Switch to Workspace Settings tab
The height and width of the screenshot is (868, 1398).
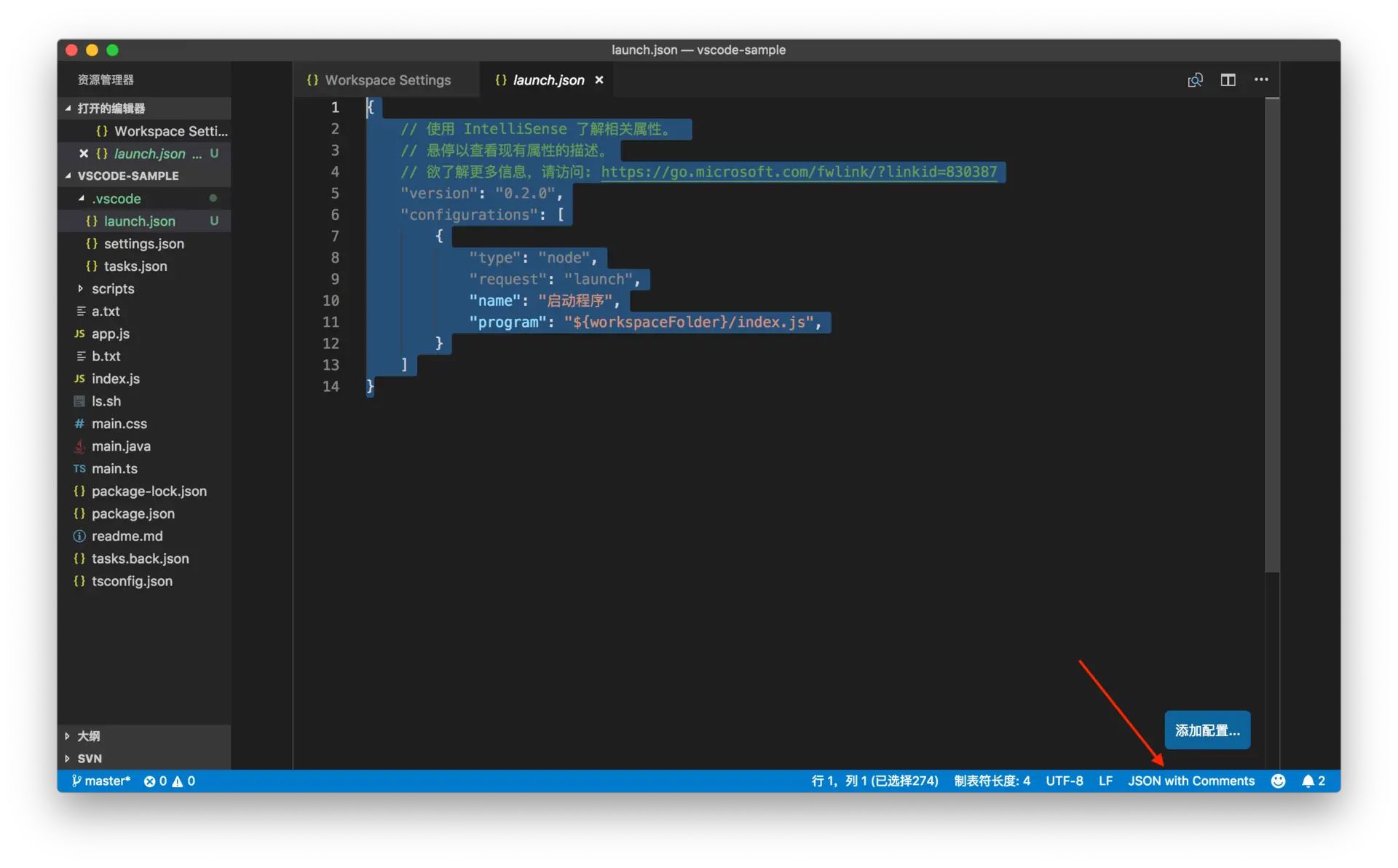[x=387, y=80]
